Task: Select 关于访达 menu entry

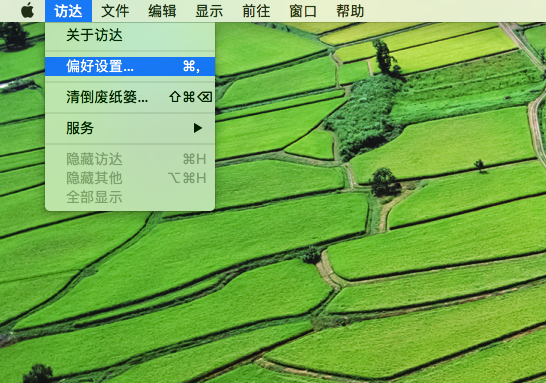Action: (x=130, y=36)
